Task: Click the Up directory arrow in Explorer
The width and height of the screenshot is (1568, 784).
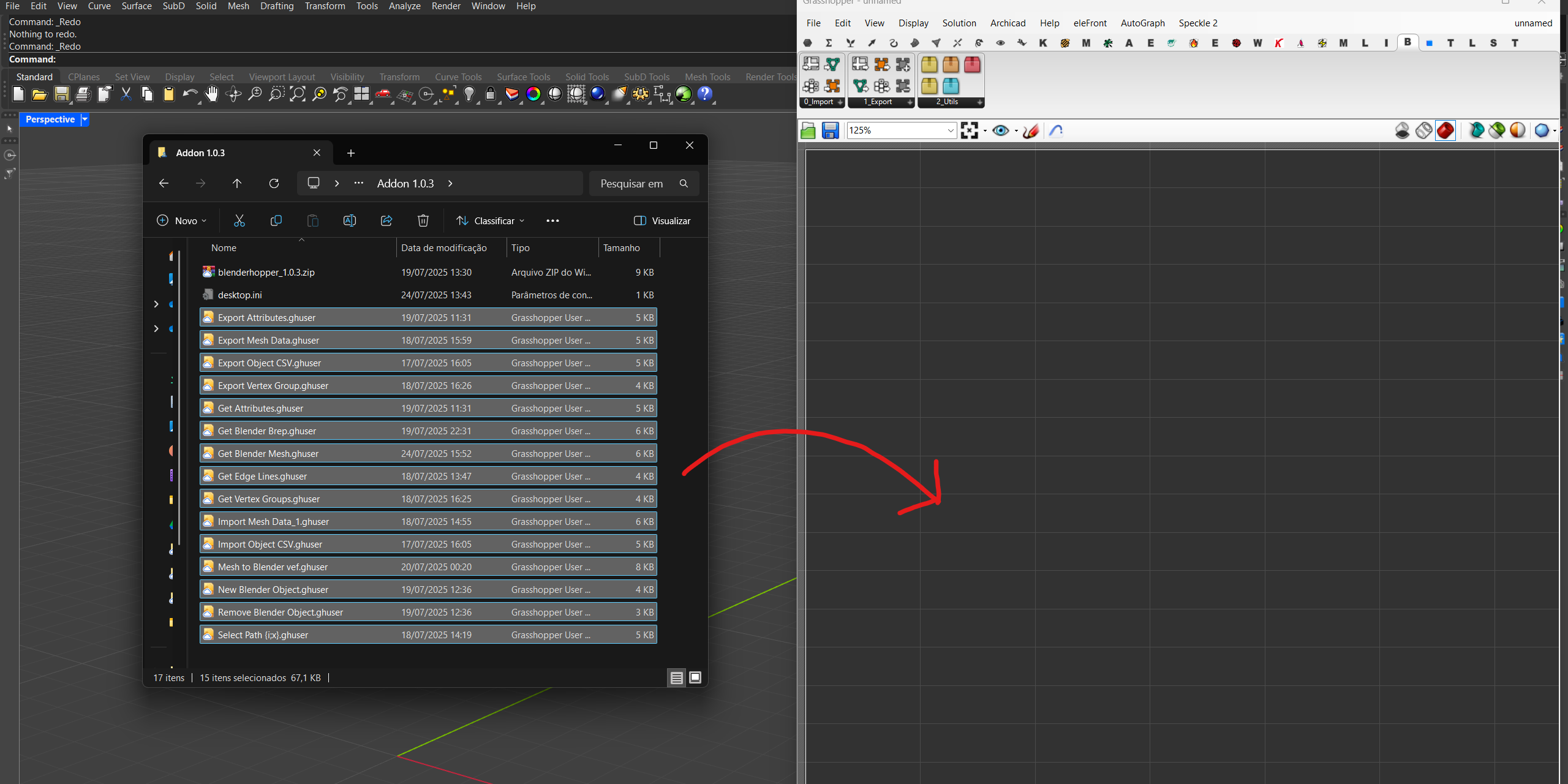Action: click(x=237, y=184)
